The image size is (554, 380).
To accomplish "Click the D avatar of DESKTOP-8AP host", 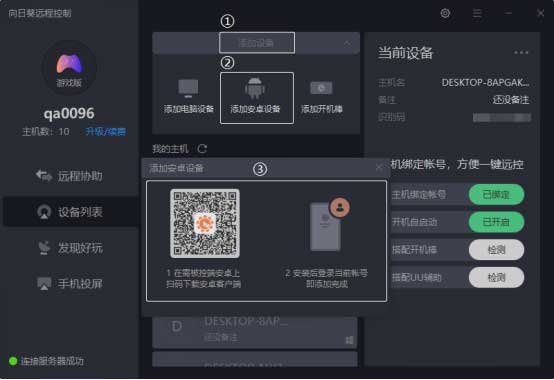I will [177, 326].
